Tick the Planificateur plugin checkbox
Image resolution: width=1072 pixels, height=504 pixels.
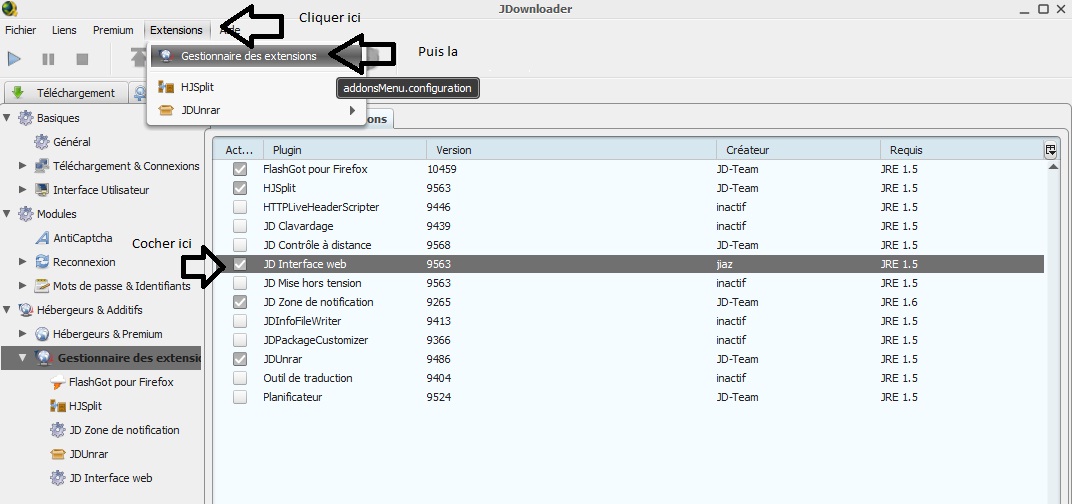(240, 397)
